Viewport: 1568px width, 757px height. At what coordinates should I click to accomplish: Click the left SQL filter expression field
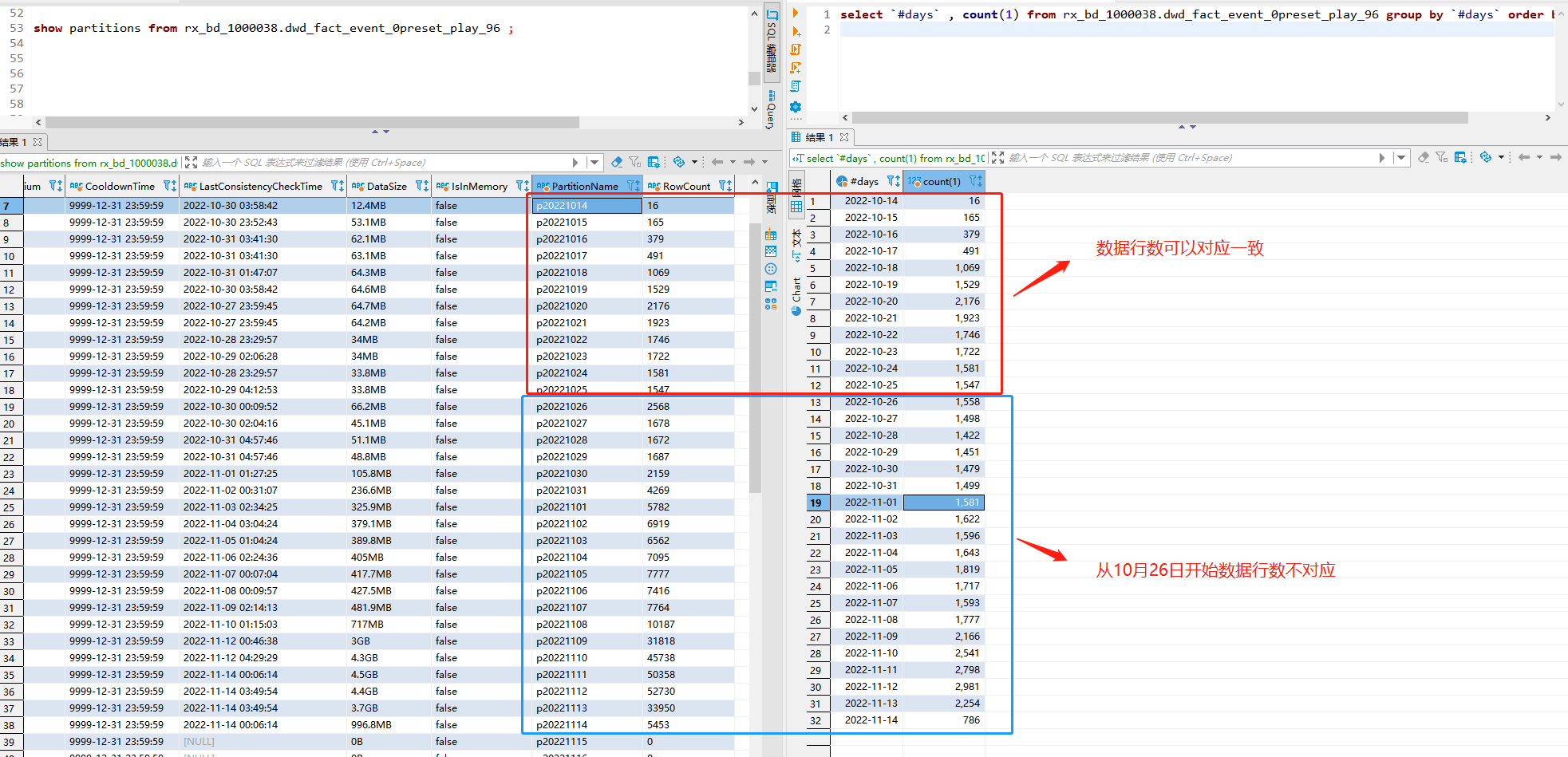tap(383, 162)
